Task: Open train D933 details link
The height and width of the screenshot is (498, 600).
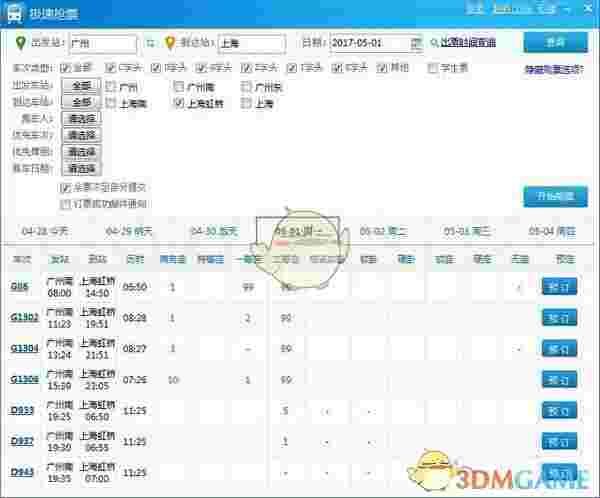Action: tap(22, 410)
